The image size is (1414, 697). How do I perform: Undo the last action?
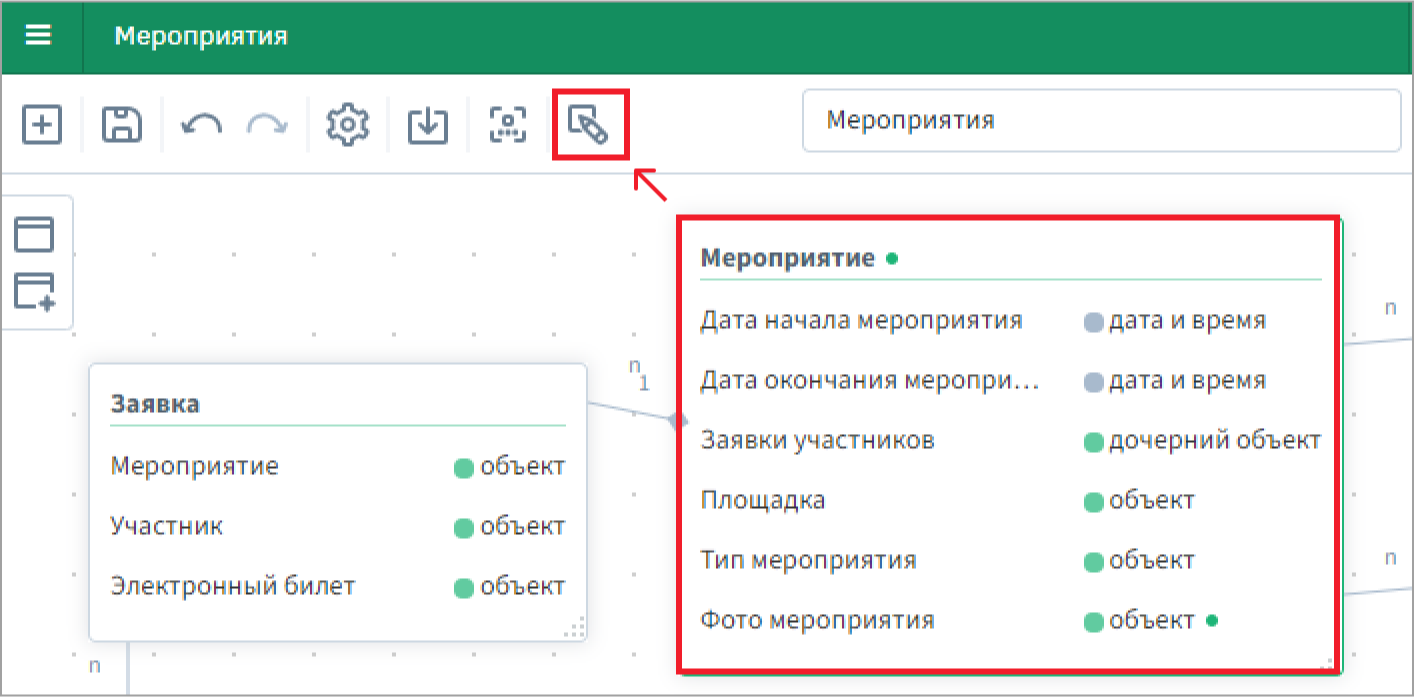(202, 125)
